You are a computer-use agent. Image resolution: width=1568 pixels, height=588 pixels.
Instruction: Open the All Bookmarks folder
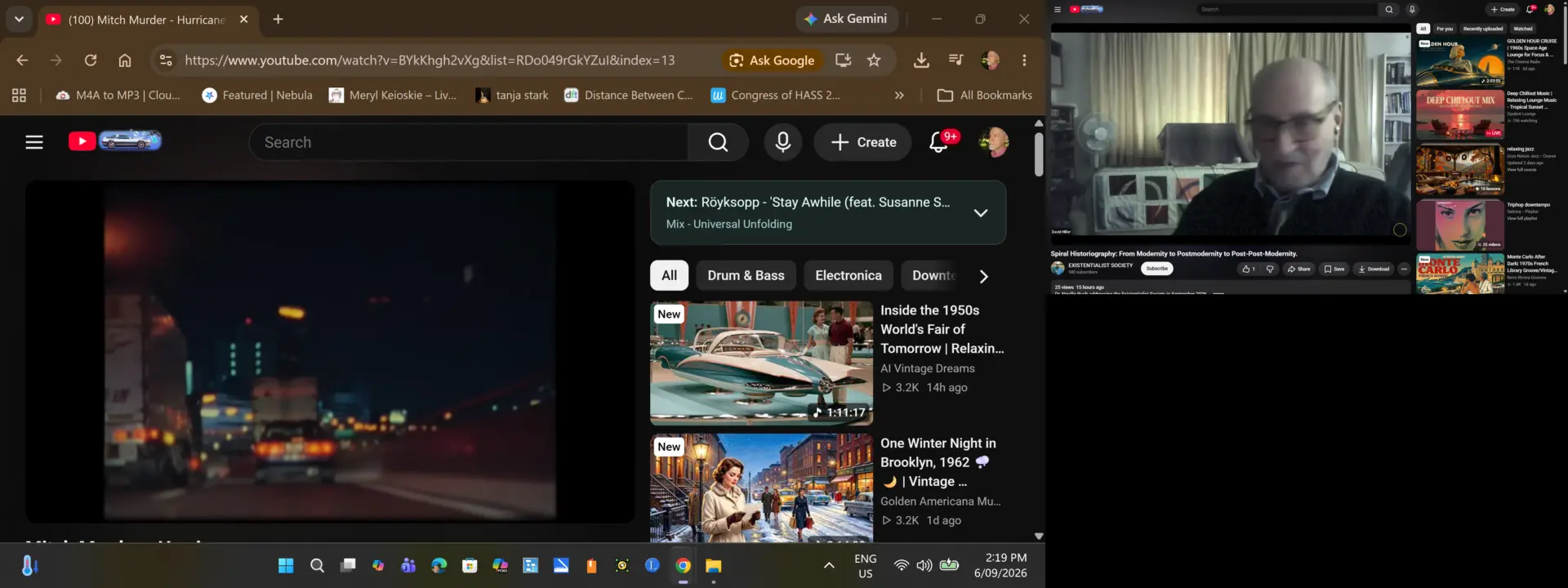tap(984, 96)
